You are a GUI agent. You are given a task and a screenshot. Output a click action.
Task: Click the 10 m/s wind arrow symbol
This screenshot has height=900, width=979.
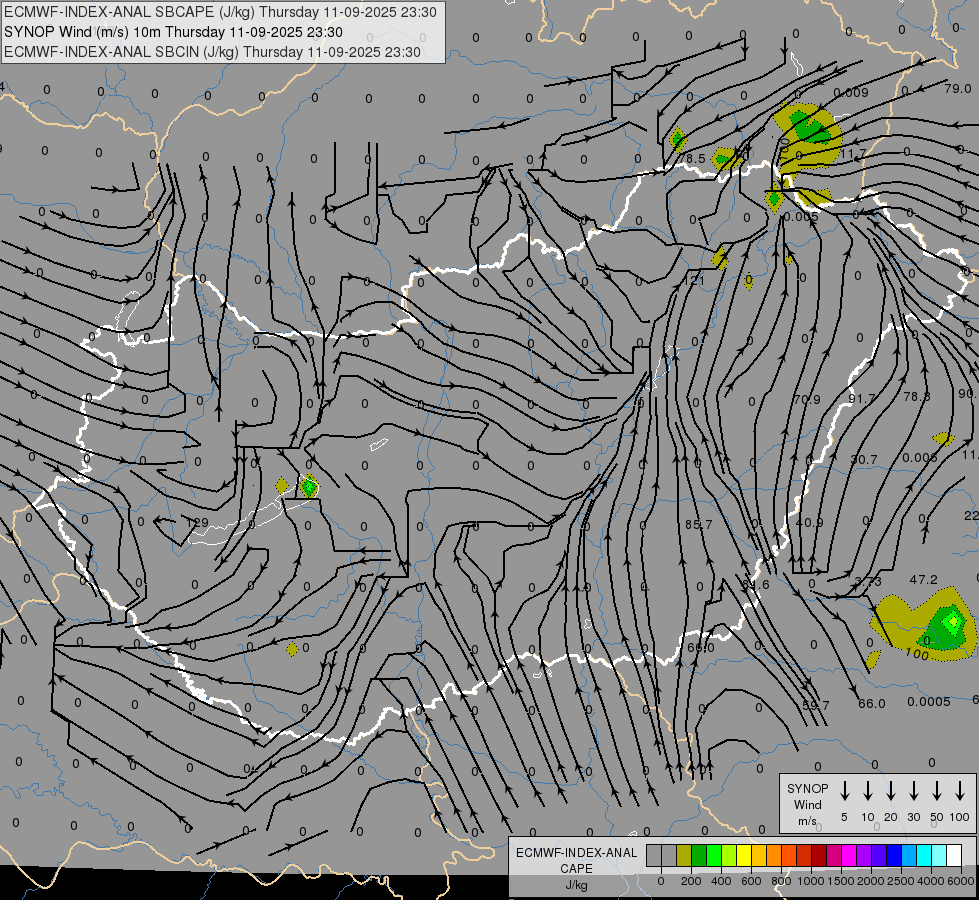pos(868,791)
